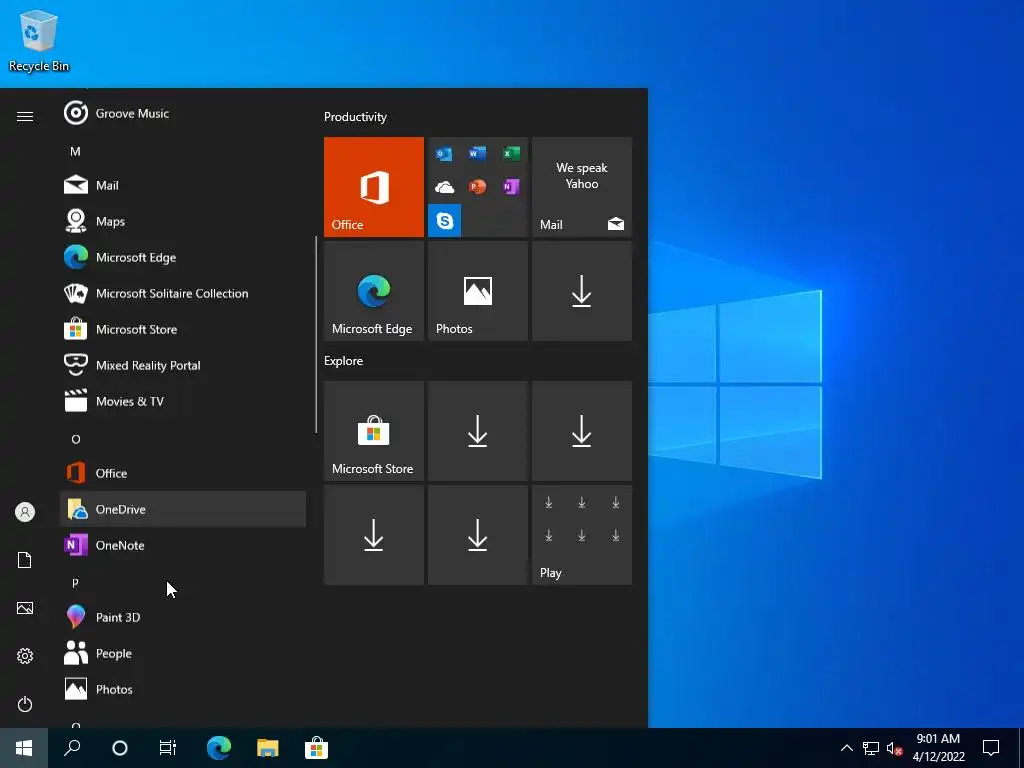Open Skype icon in Office apps tile
Viewport: 1024px width, 768px height.
pos(445,221)
